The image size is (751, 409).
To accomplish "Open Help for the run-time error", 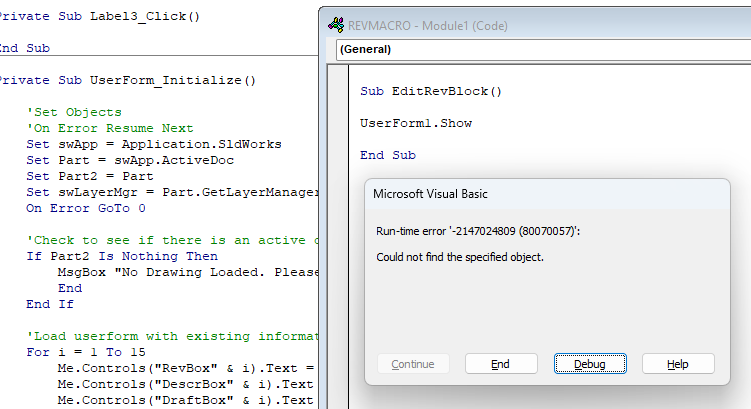I will coord(678,364).
